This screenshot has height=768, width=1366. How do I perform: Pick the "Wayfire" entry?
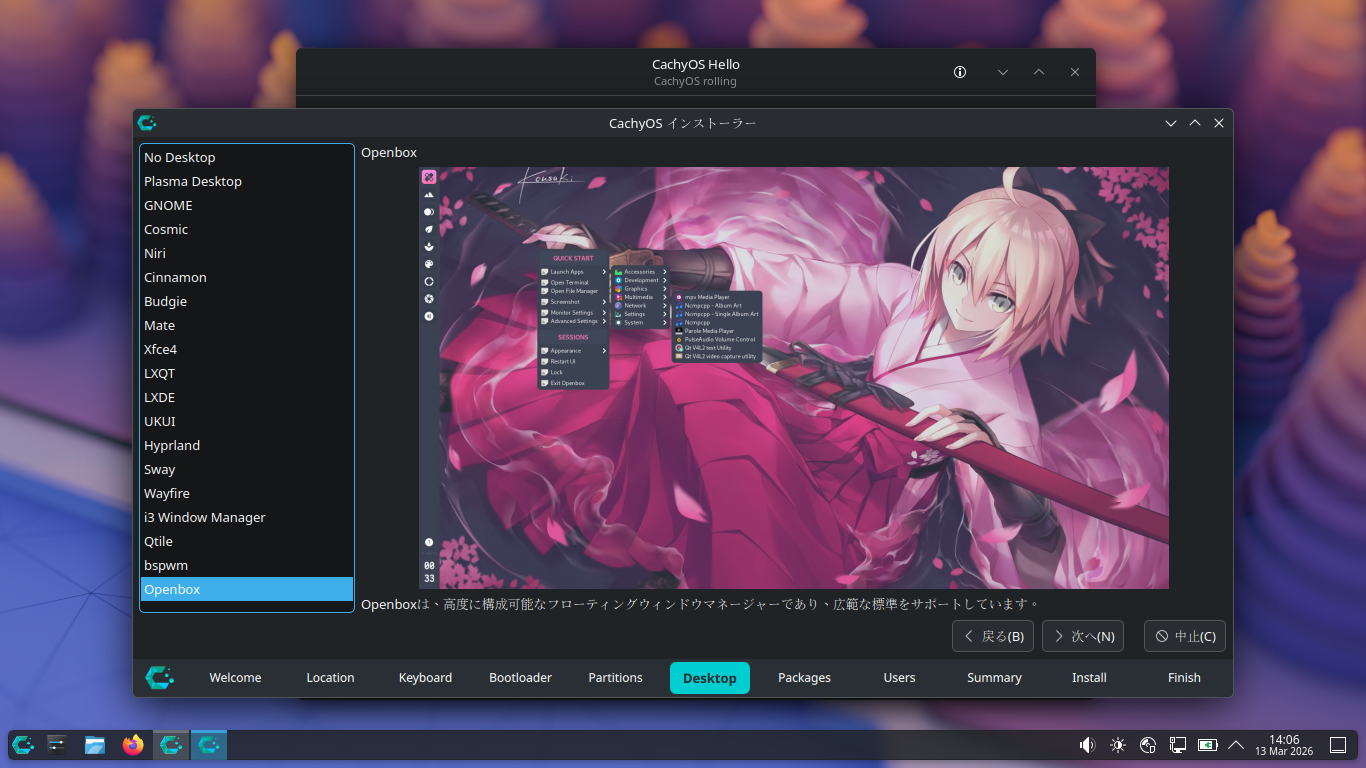point(247,493)
